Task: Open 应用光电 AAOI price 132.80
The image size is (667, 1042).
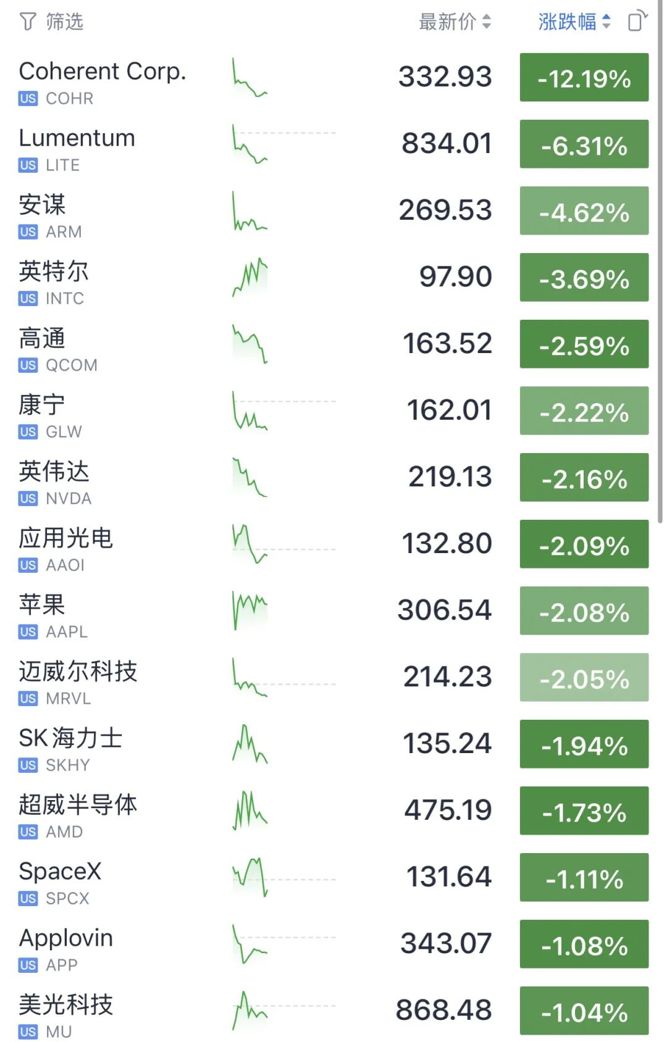Action: [447, 544]
